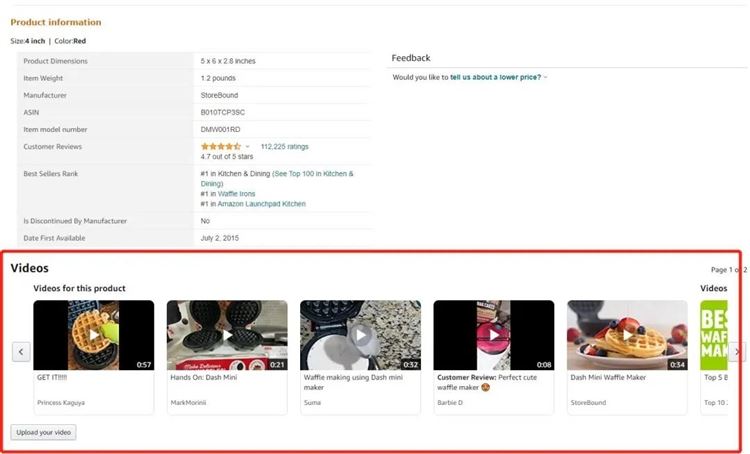Click the Princess Kaguya uploader name
750x454 pixels.
(61, 402)
